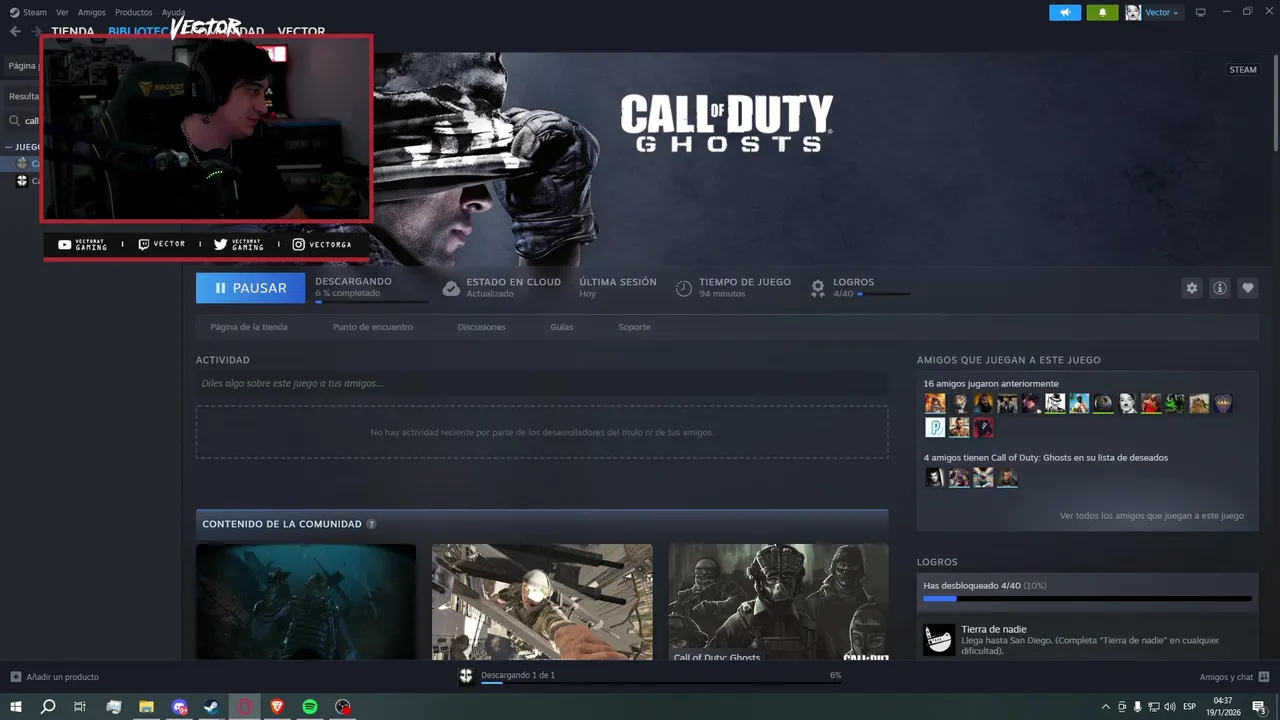The height and width of the screenshot is (720, 1280).
Task: Click the Logros gear badge icon
Action: point(818,288)
